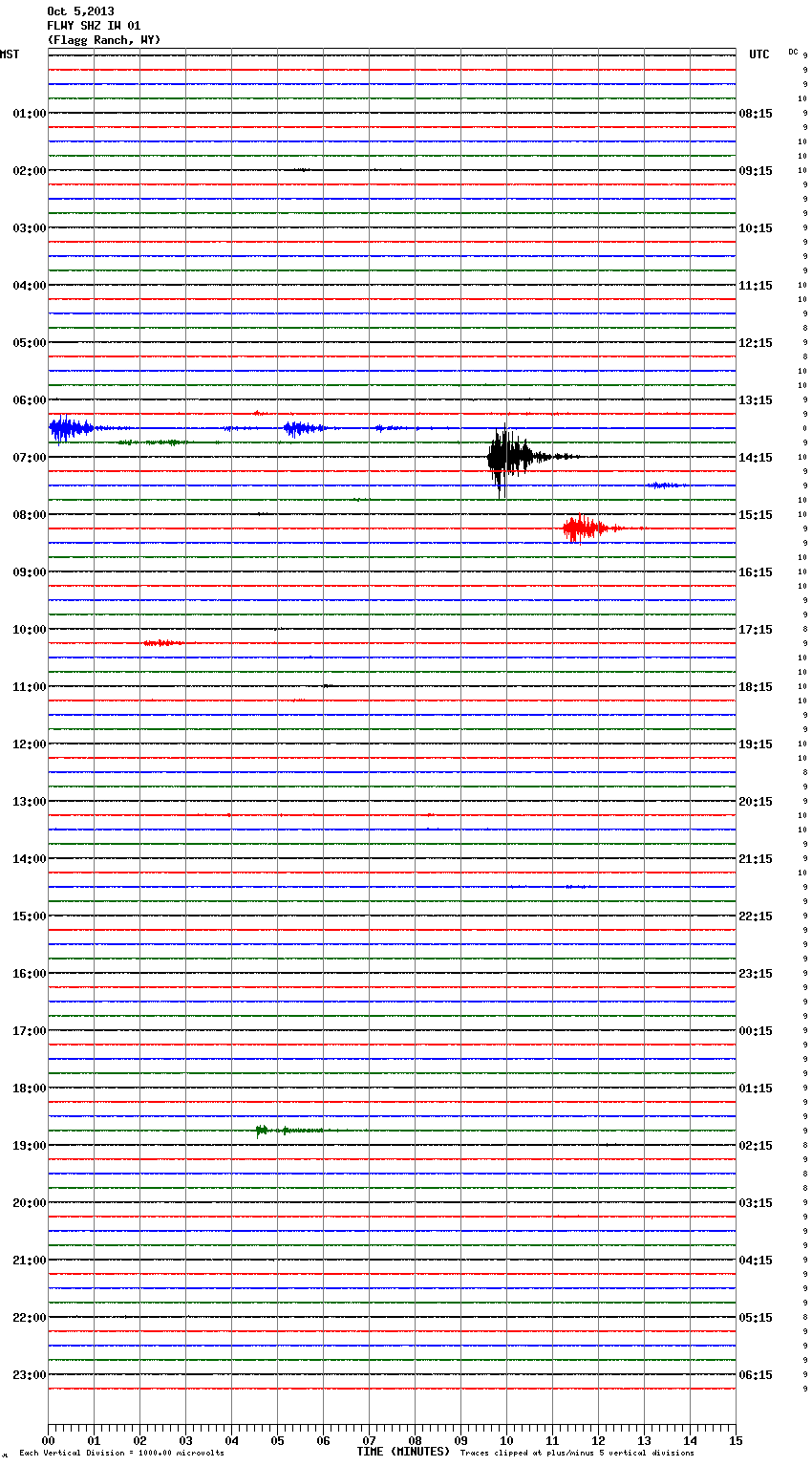Select the 06:00 MST row label
812x1466 pixels.
click(29, 400)
